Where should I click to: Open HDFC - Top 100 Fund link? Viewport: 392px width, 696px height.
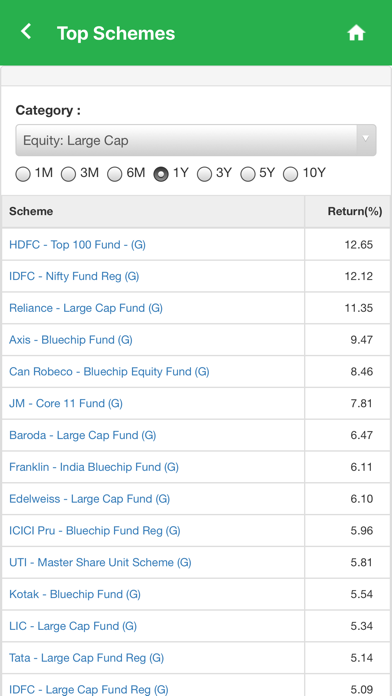coord(77,245)
